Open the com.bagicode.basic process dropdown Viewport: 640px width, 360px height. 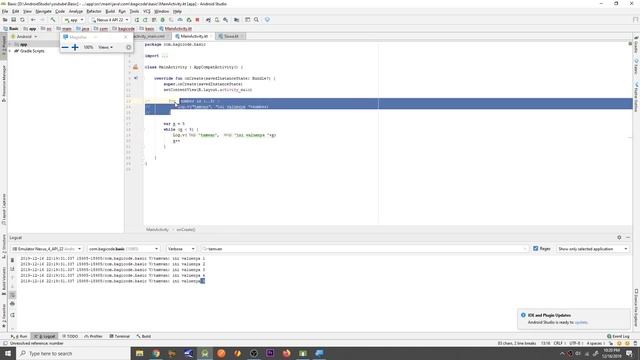[123, 249]
